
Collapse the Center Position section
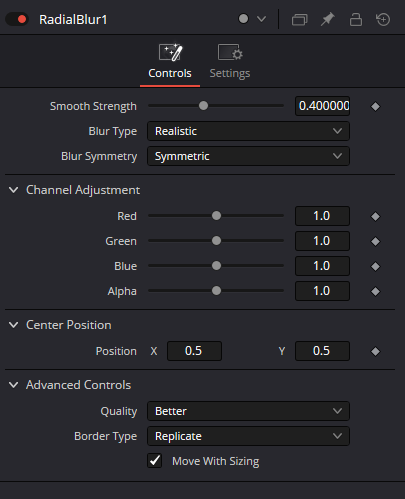[x=14, y=325]
